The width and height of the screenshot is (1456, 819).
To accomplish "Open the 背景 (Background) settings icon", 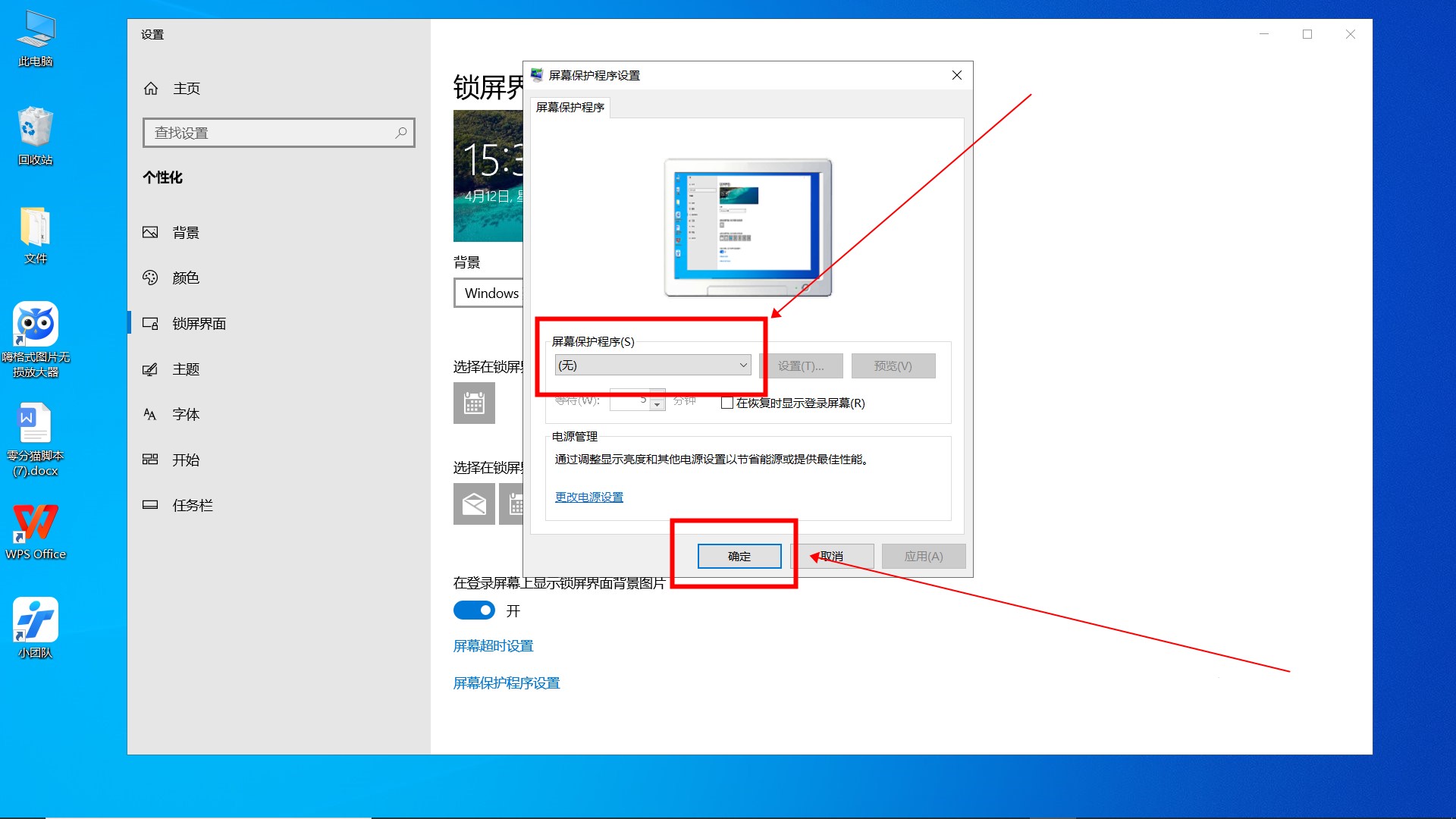I will (x=150, y=232).
